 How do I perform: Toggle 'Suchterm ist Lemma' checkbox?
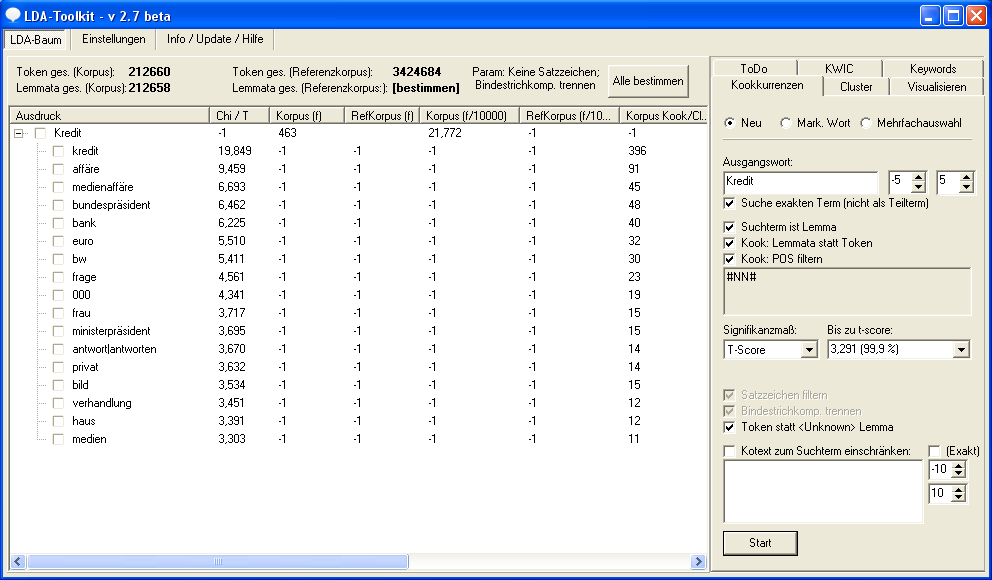click(x=729, y=227)
